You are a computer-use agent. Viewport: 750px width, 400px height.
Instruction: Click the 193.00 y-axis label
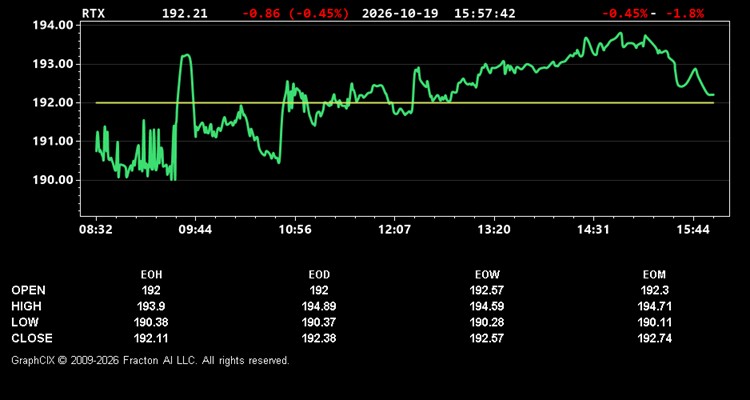[x=53, y=64]
